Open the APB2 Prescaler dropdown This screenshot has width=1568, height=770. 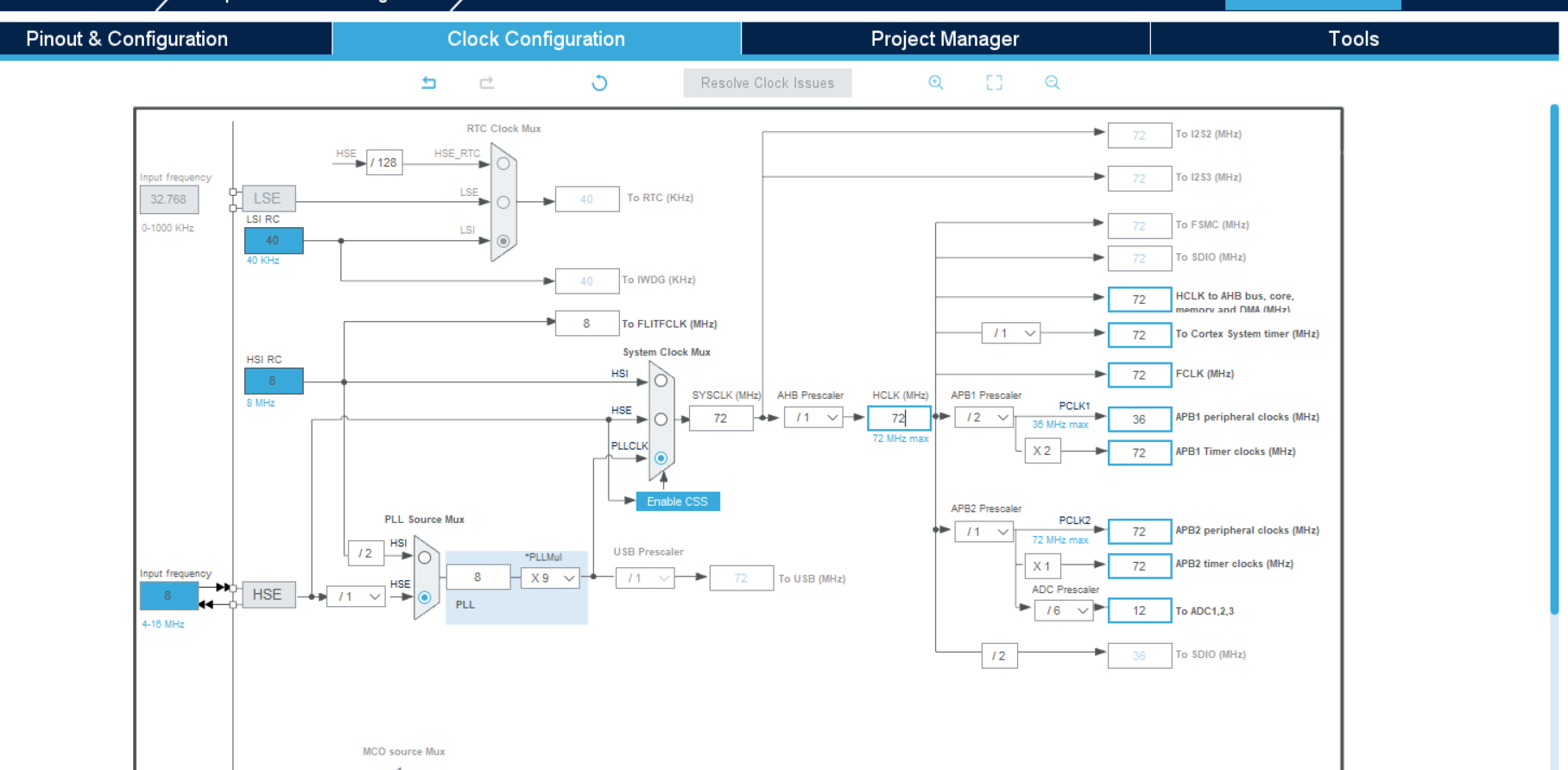(984, 532)
